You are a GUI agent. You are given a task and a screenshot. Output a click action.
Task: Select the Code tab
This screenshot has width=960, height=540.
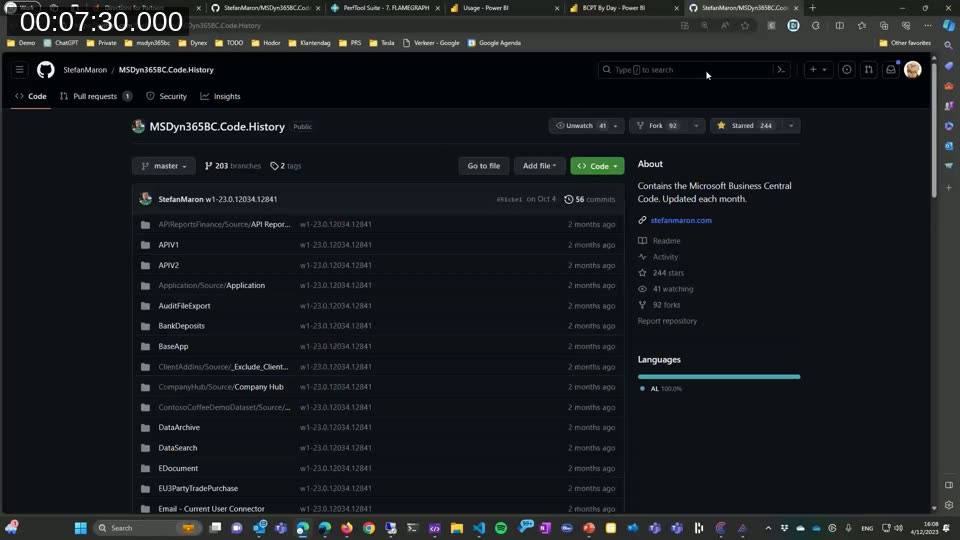tap(31, 96)
